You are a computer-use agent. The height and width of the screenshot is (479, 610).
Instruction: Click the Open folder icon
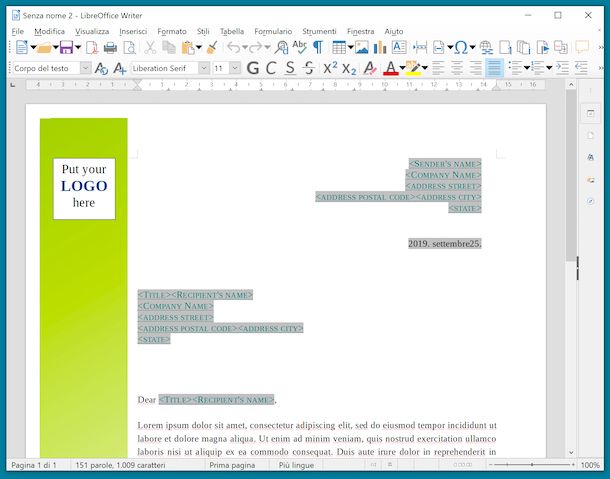(44, 47)
